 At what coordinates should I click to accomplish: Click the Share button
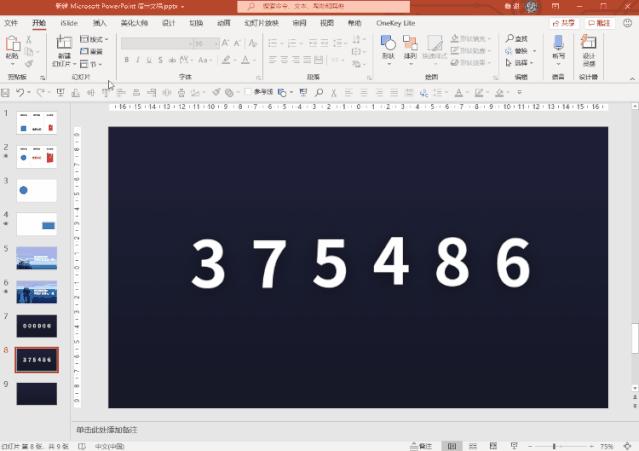pos(564,23)
